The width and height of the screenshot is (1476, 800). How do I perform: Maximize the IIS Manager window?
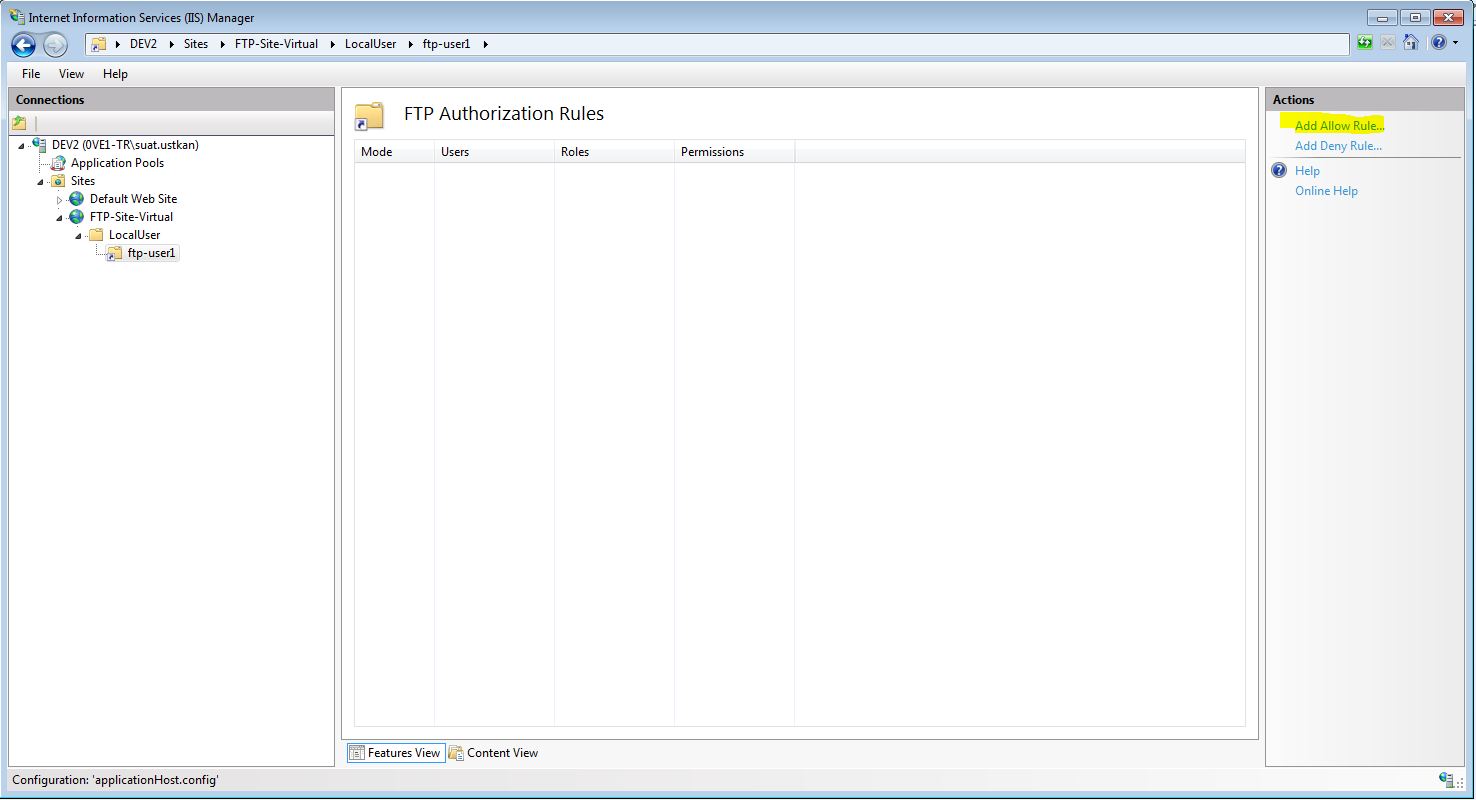(x=1415, y=17)
